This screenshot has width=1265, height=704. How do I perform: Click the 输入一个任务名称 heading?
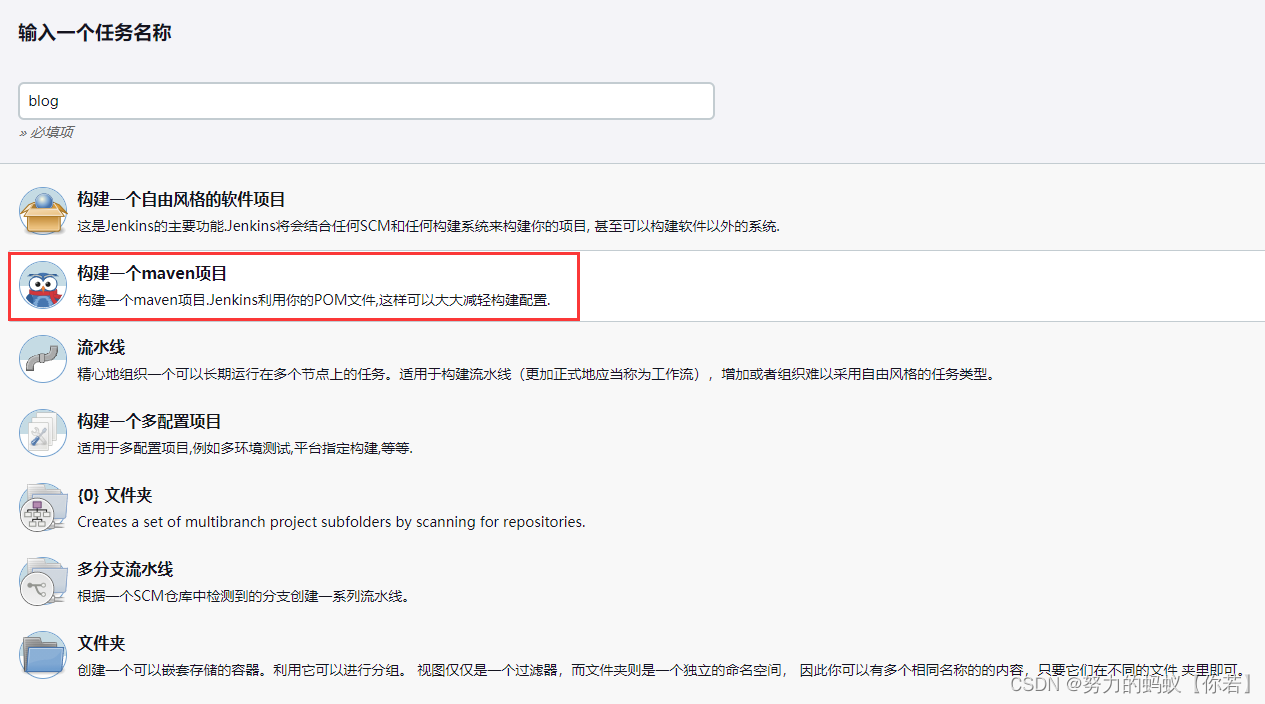[95, 32]
